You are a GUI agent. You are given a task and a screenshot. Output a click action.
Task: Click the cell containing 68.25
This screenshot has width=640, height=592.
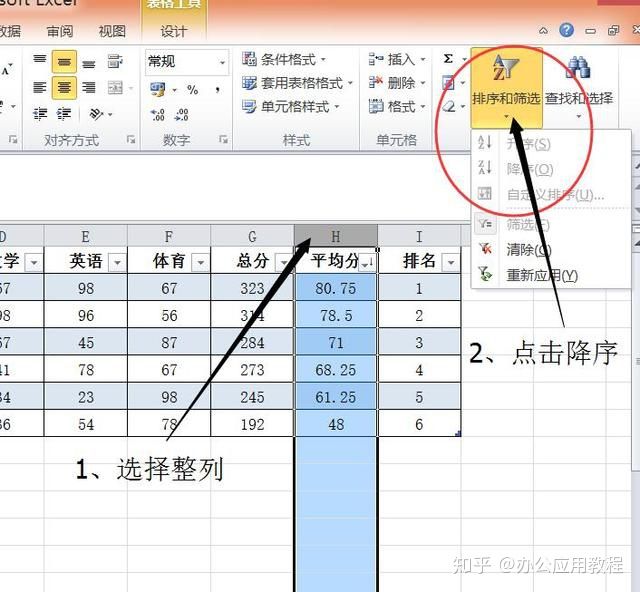point(336,370)
